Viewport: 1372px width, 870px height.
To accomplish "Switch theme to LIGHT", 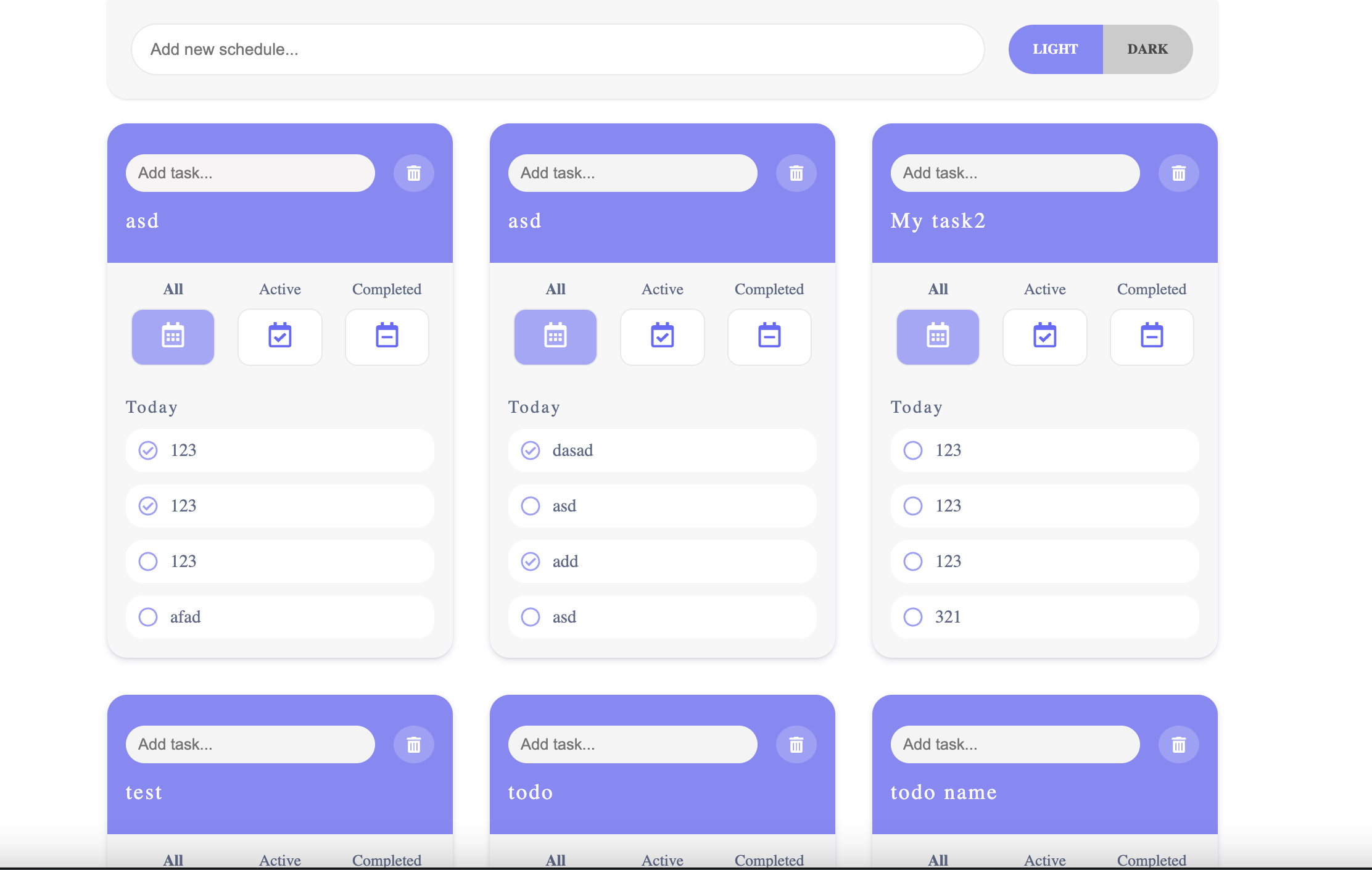I will [1055, 49].
